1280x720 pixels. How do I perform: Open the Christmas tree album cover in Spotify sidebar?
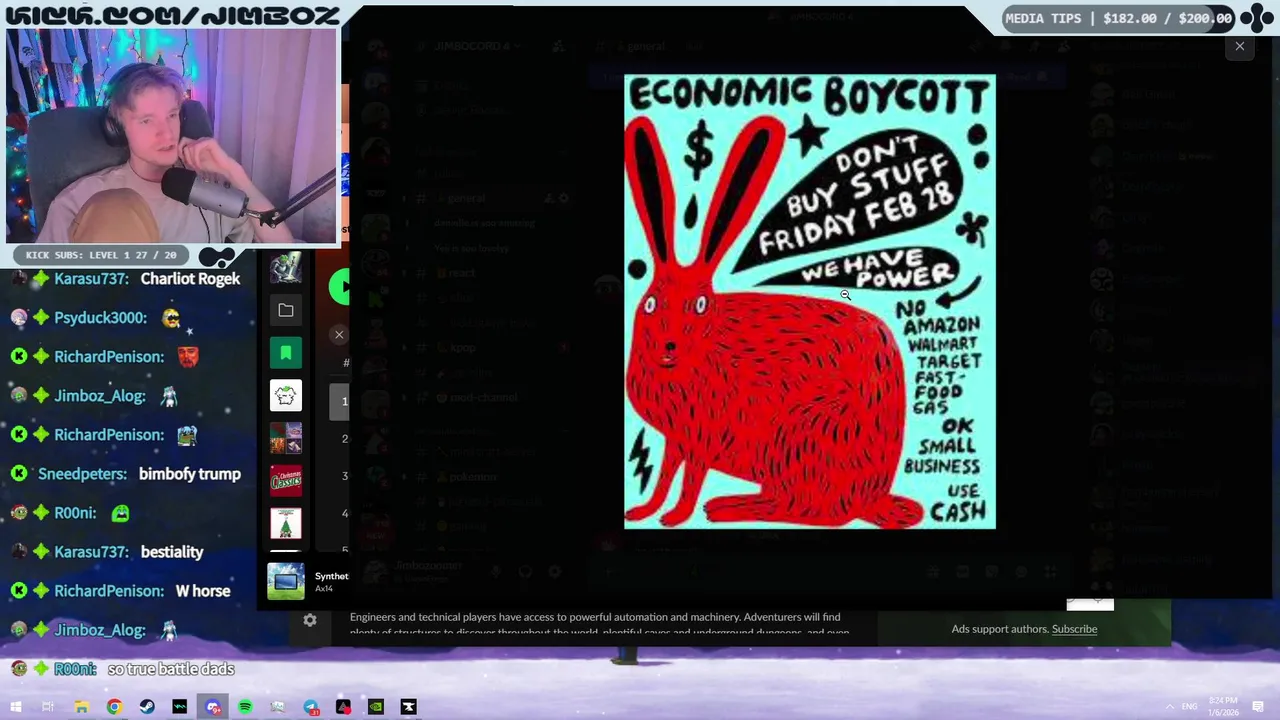(x=286, y=523)
